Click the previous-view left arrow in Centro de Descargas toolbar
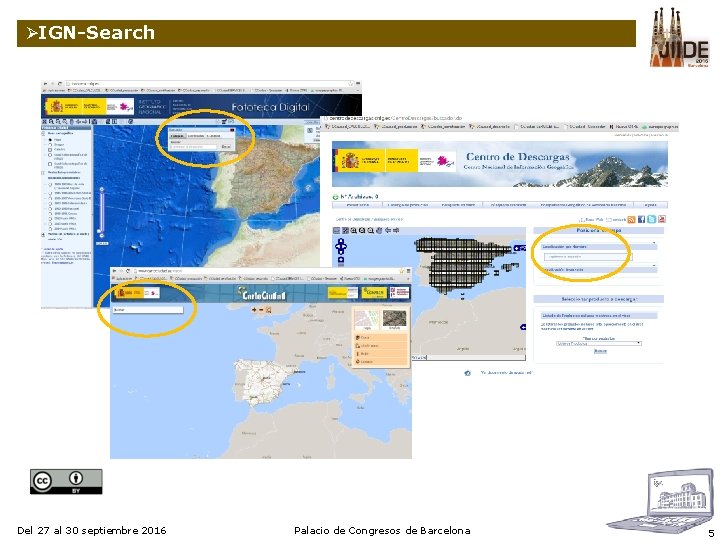720x540 pixels. pyautogui.click(x=388, y=231)
